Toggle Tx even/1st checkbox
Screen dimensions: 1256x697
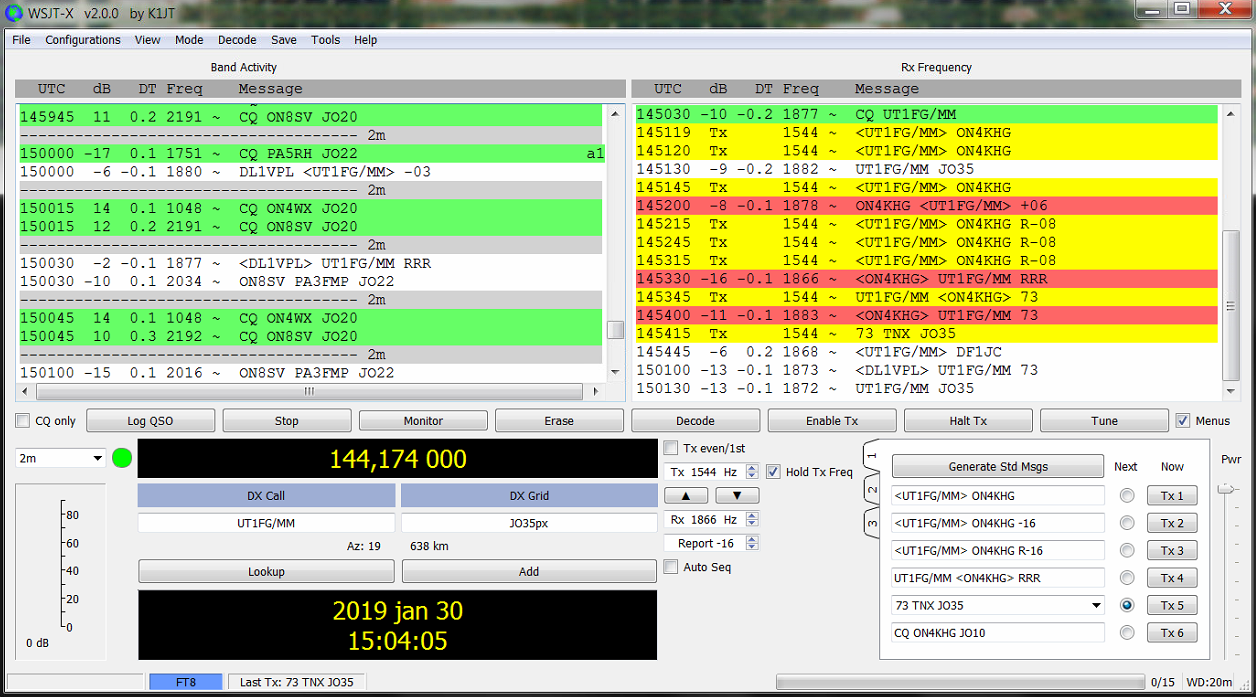[672, 448]
